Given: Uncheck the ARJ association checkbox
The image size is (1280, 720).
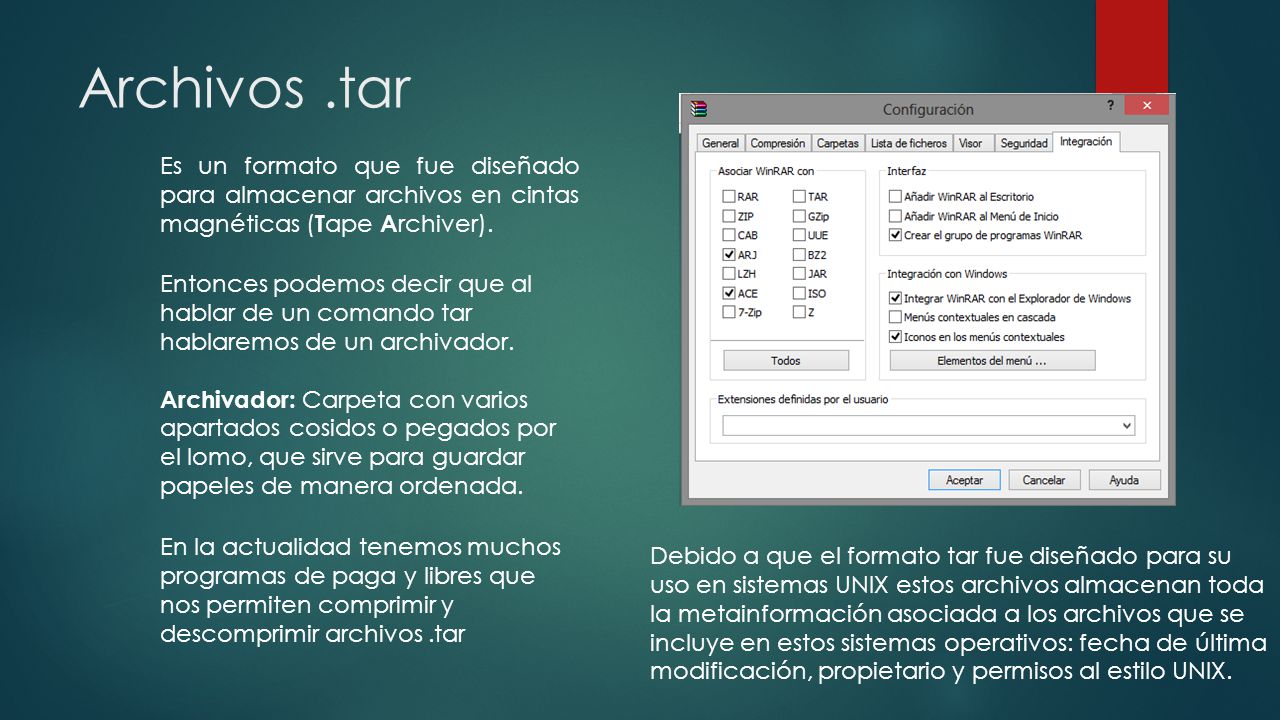Looking at the screenshot, I should tap(729, 255).
